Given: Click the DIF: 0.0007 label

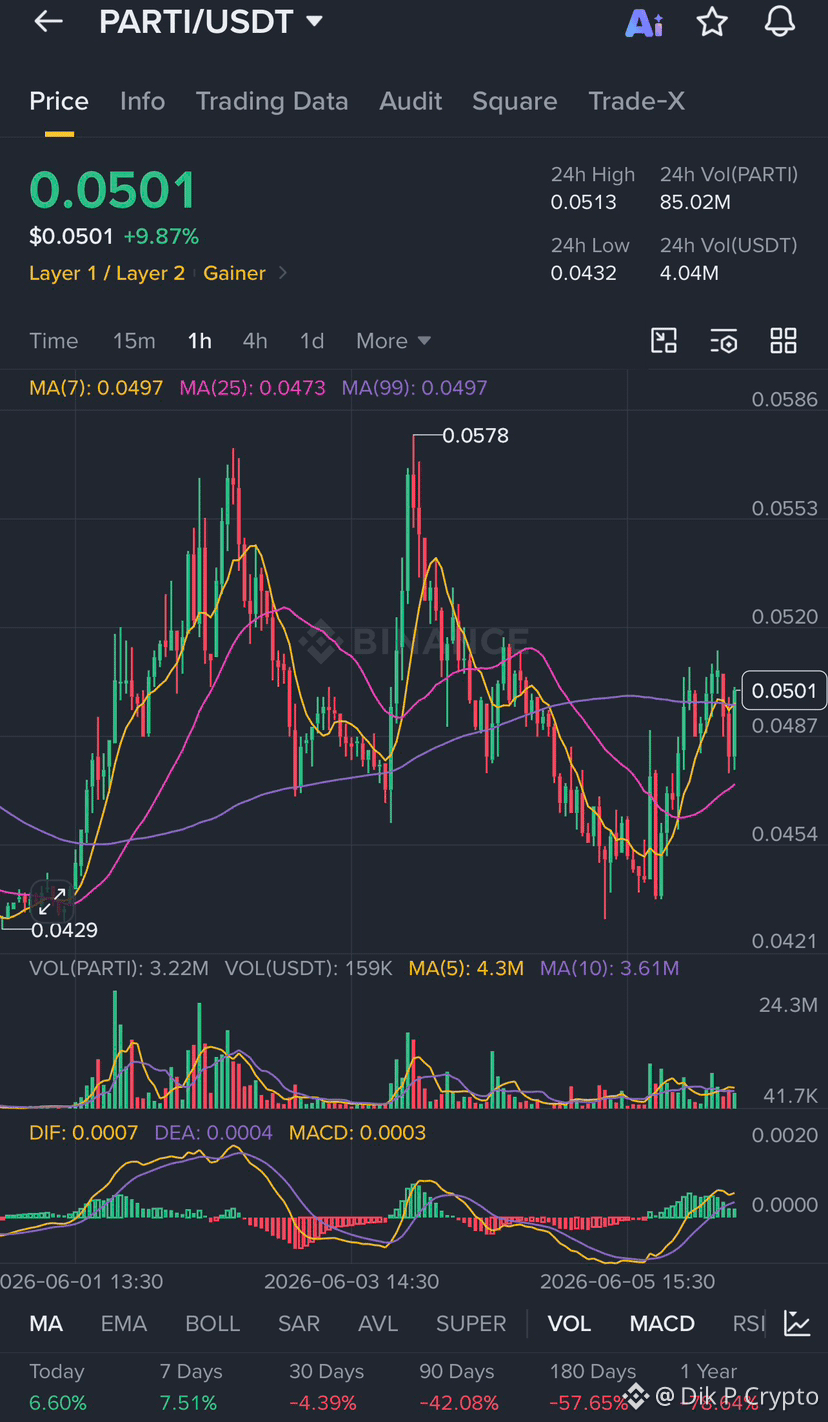Looking at the screenshot, I should coord(84,1133).
